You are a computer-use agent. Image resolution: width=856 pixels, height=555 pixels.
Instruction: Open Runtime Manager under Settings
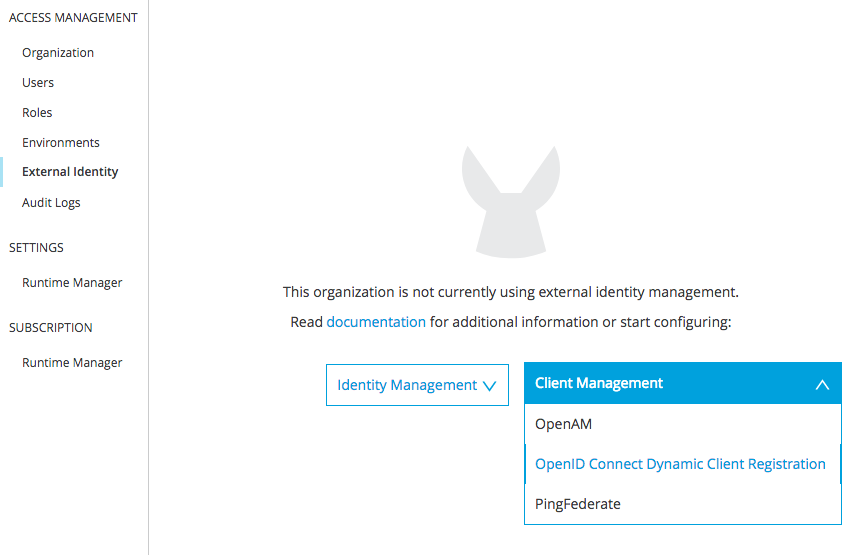click(72, 283)
